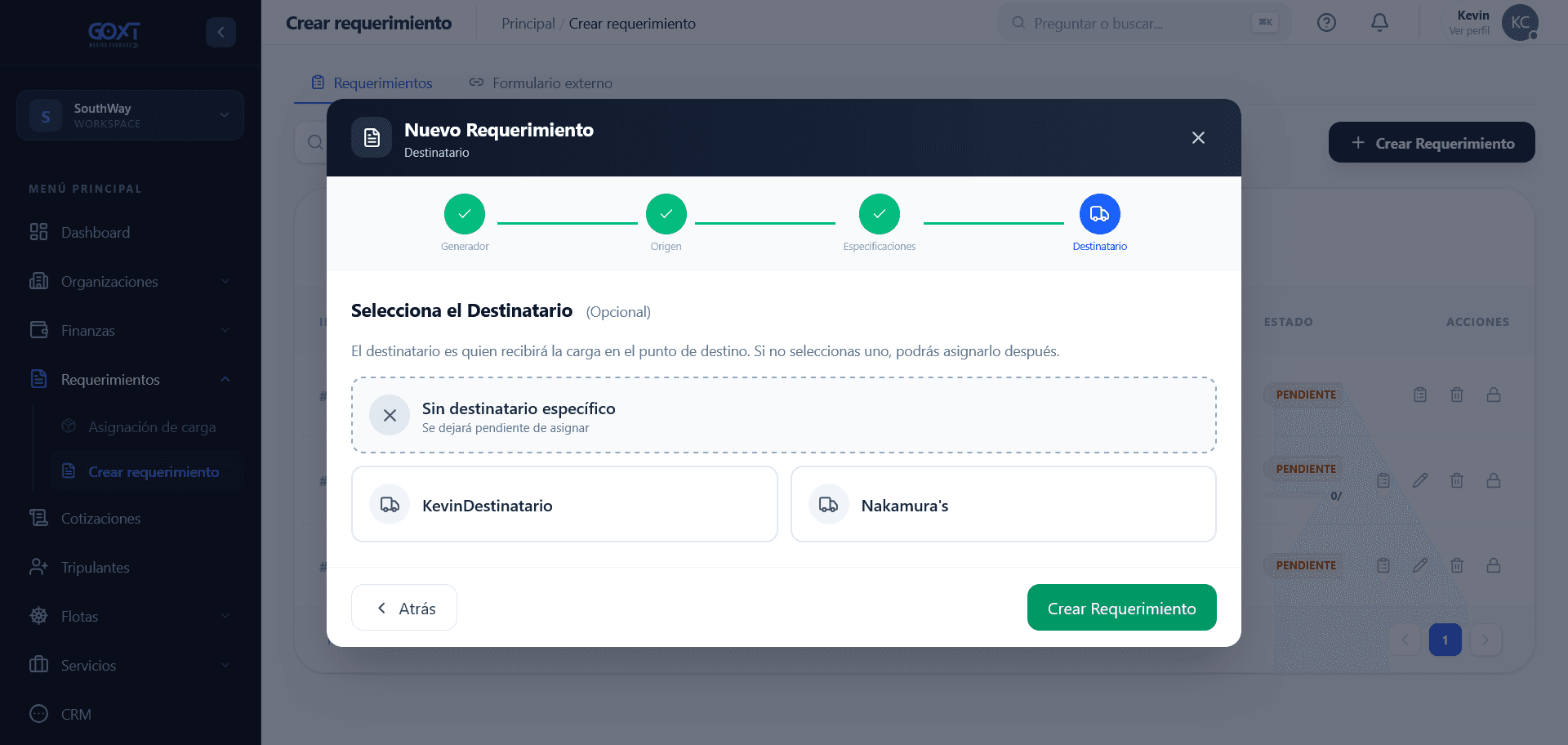Choose KevinDestinatario as recipient
The width and height of the screenshot is (1568, 745).
point(564,504)
